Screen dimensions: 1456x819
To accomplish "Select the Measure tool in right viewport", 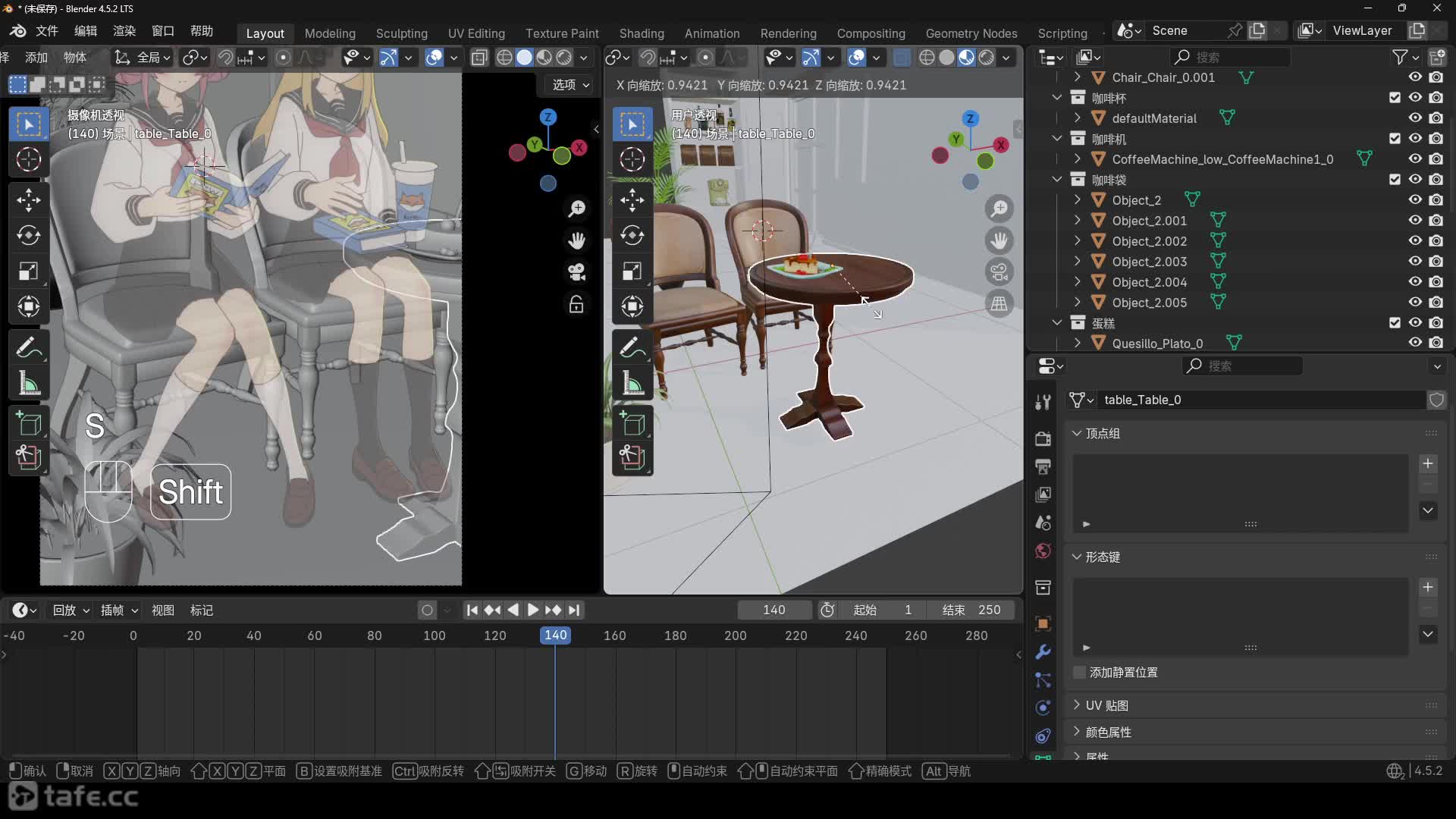I will click(632, 384).
